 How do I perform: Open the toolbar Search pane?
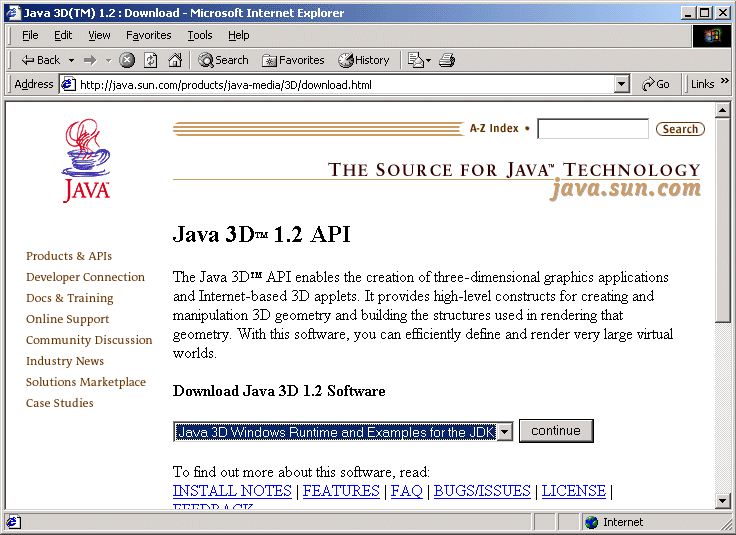click(x=223, y=60)
